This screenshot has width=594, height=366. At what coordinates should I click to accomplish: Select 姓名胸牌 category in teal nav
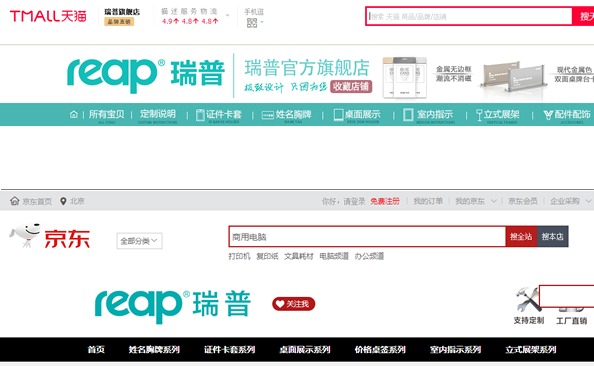click(x=287, y=114)
